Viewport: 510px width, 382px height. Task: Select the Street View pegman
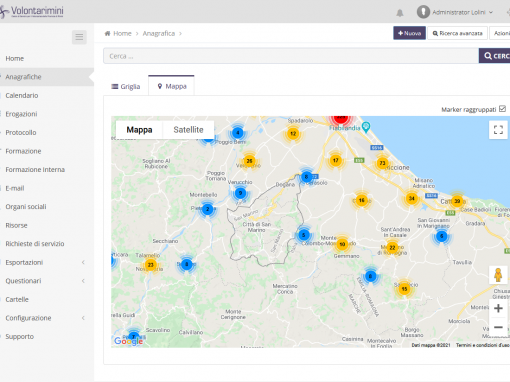498,275
